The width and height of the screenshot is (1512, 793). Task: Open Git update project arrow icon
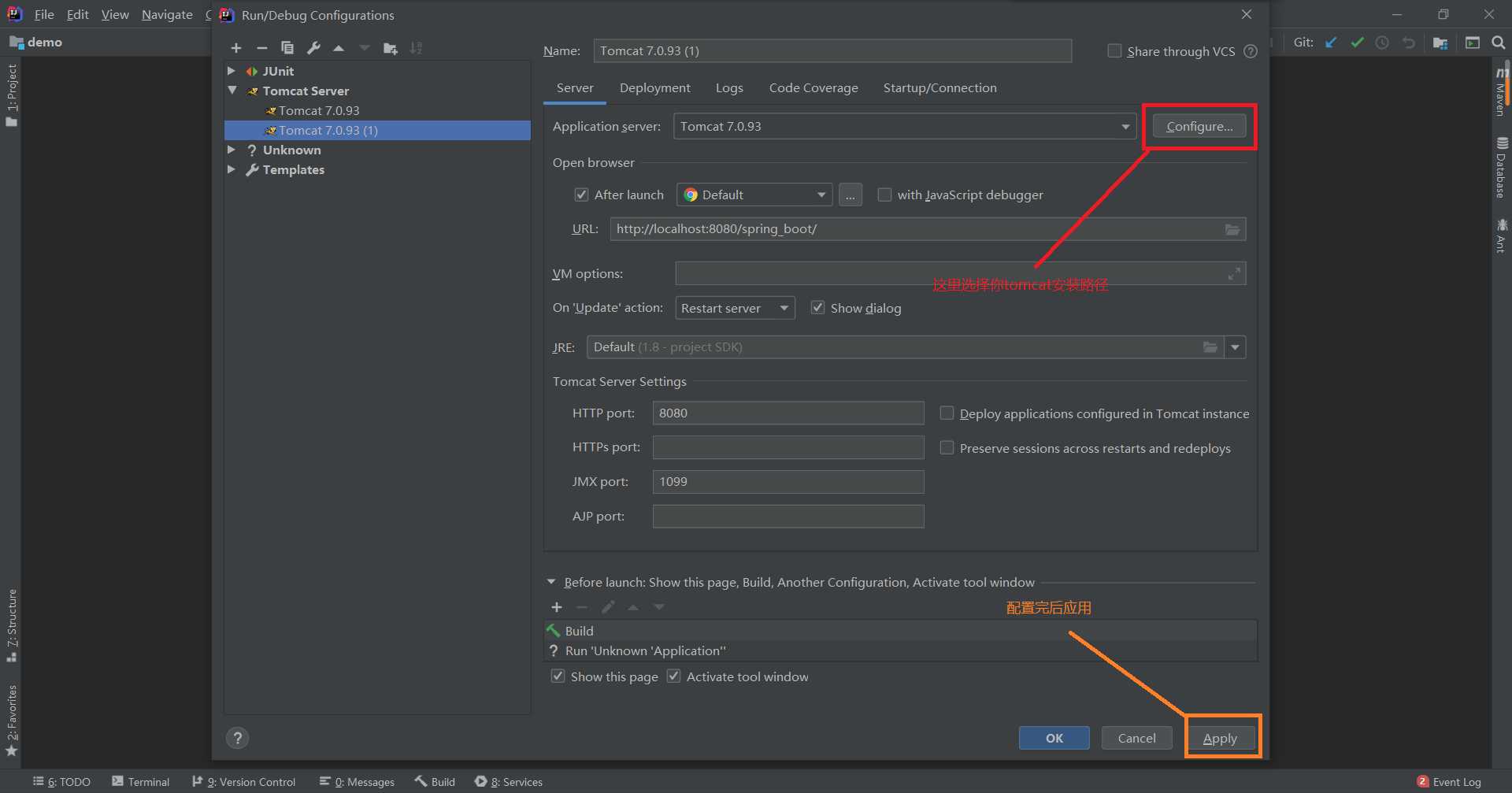1331,43
